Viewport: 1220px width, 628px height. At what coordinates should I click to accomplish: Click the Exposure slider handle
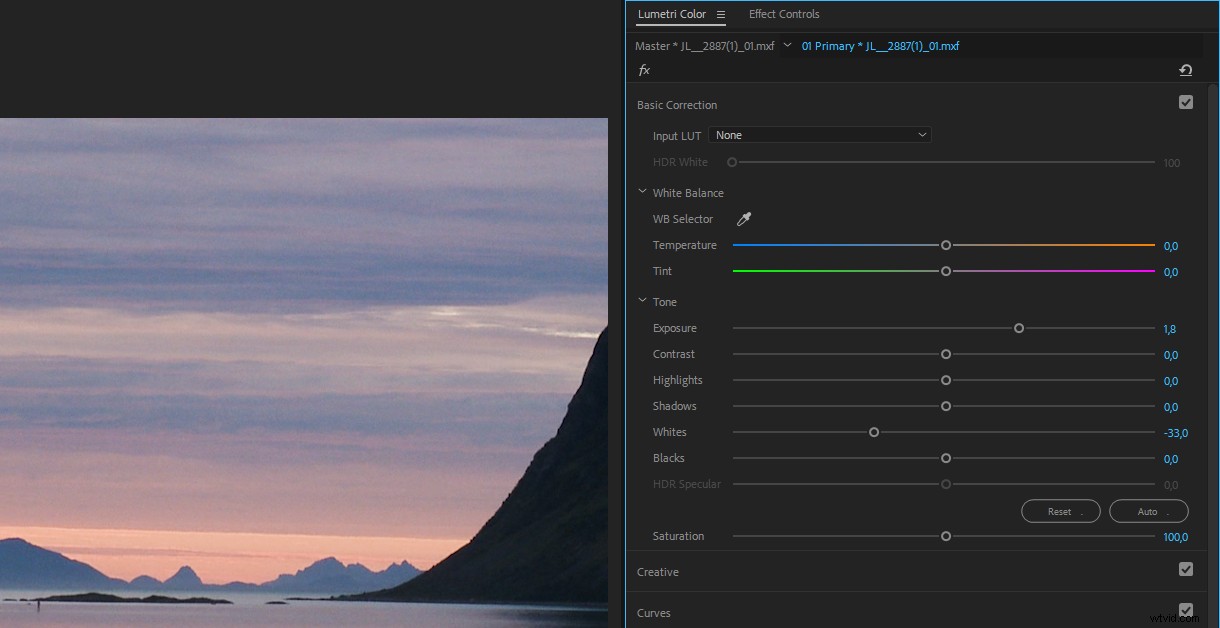coord(1018,327)
